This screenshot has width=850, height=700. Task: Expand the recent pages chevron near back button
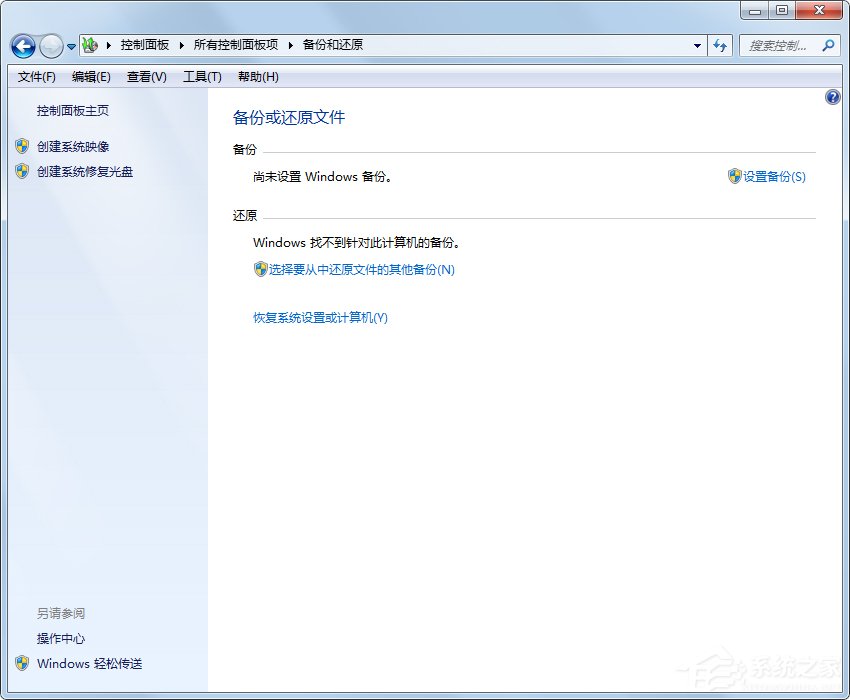(x=70, y=46)
